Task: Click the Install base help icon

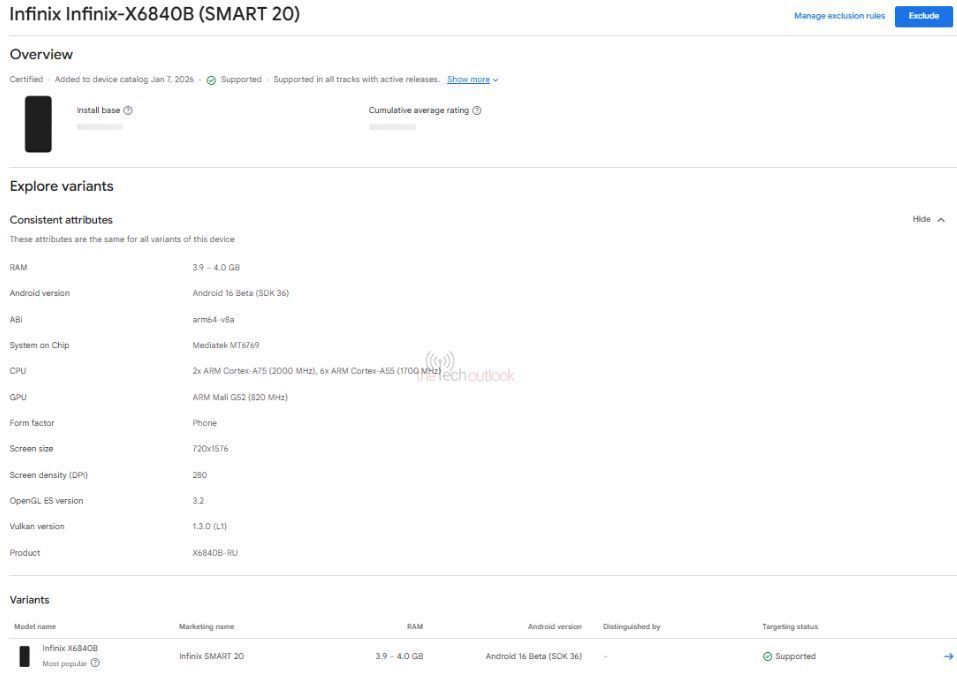Action: pyautogui.click(x=128, y=110)
